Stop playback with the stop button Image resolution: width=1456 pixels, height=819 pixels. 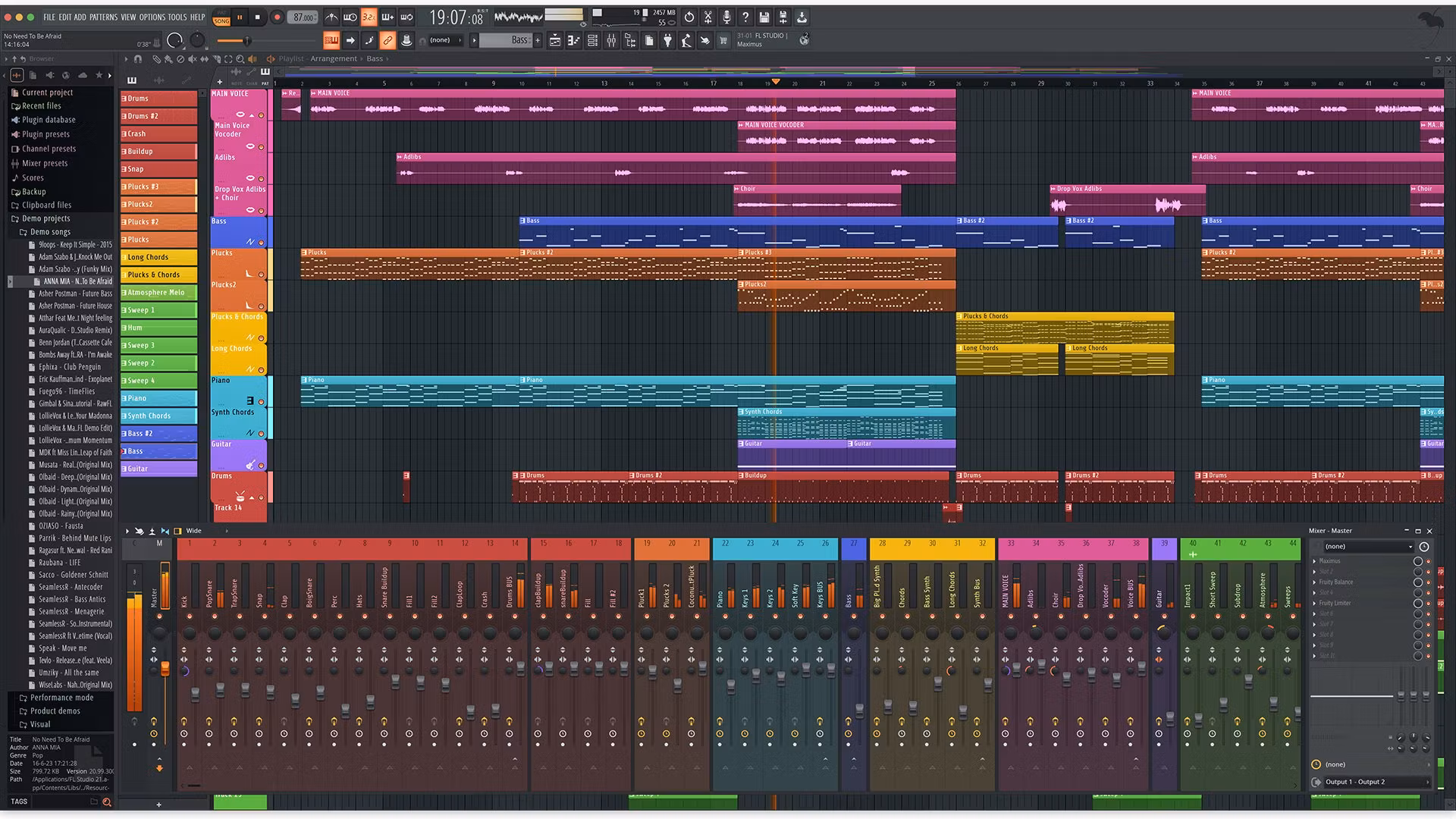(x=257, y=17)
